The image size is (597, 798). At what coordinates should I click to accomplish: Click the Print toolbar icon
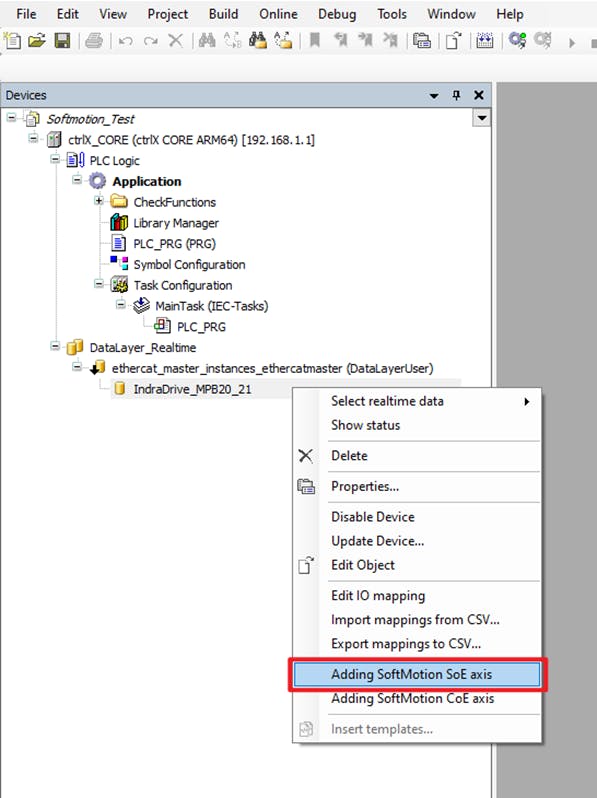(94, 40)
